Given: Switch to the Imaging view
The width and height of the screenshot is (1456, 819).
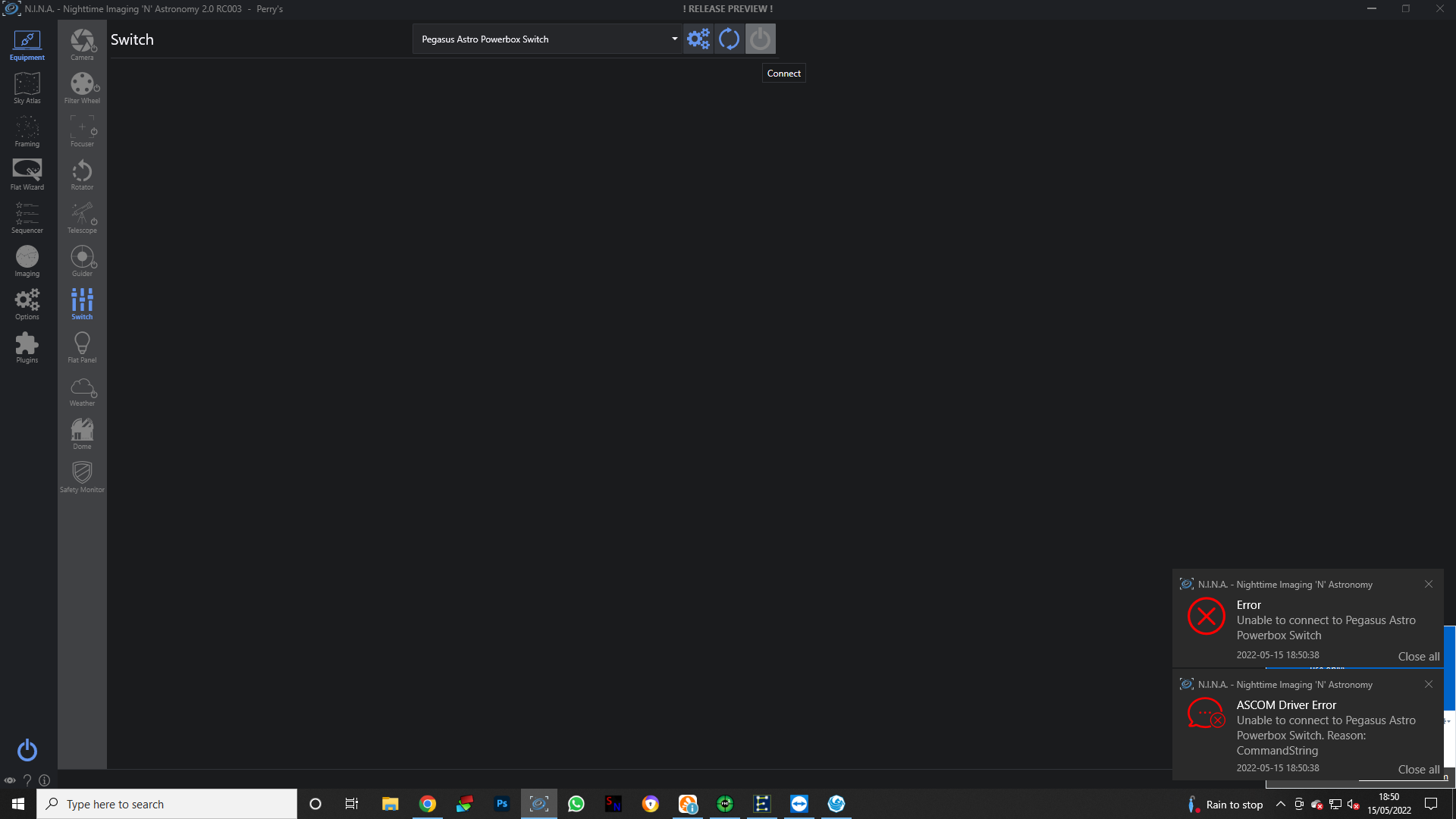Looking at the screenshot, I should click(x=27, y=261).
